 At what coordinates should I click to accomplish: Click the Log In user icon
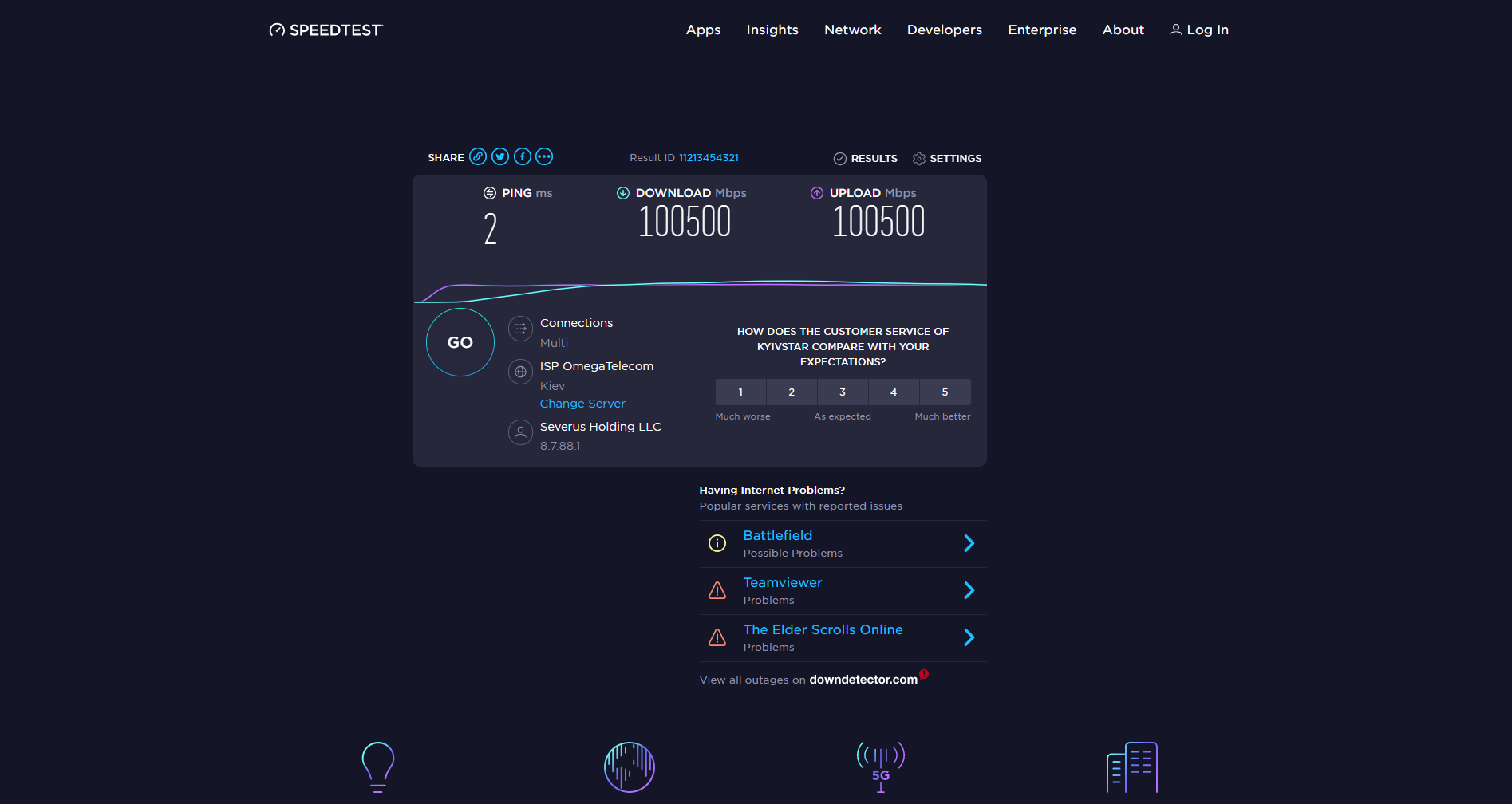pos(1176,30)
